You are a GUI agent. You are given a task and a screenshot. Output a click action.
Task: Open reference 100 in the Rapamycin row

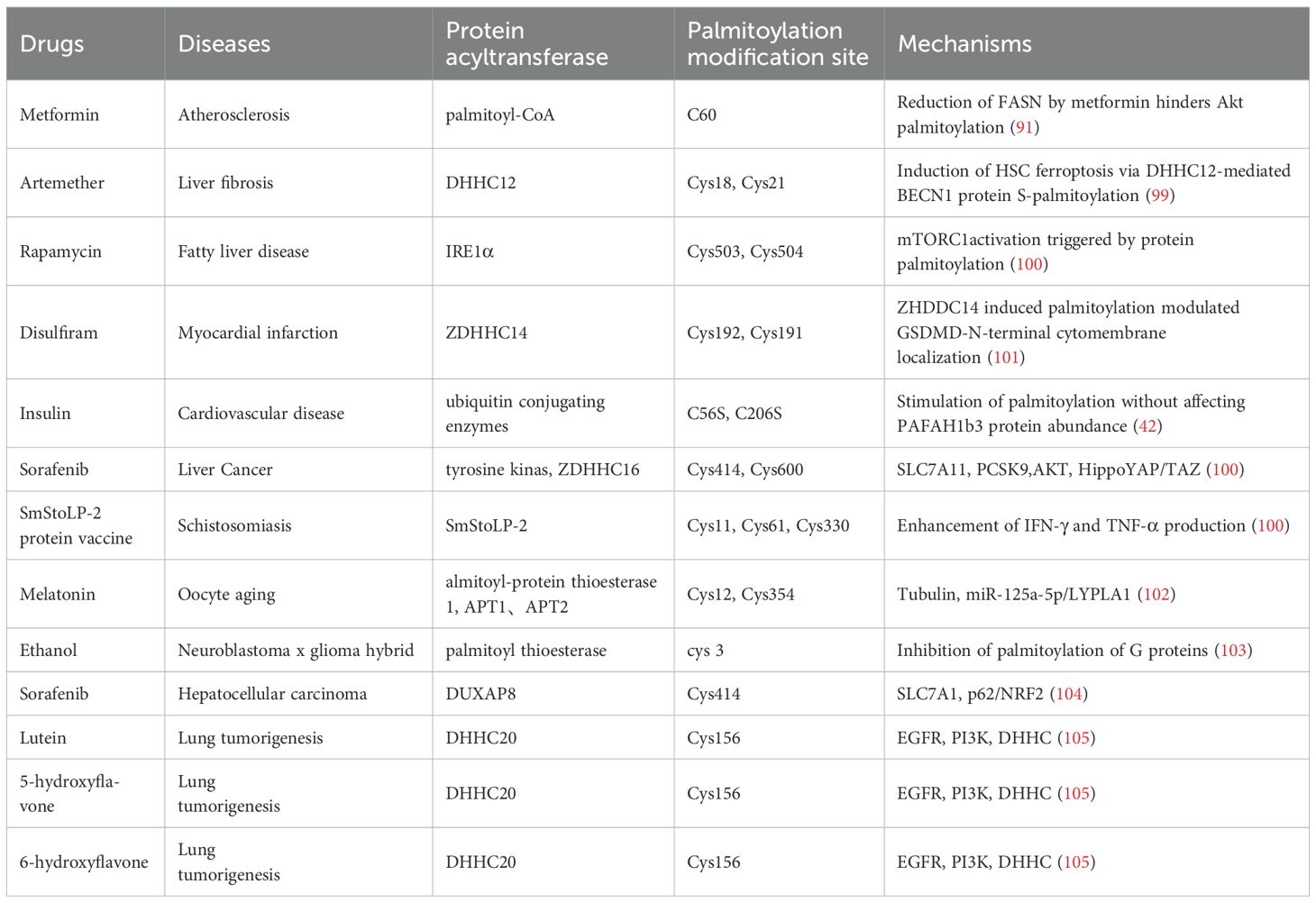pyautogui.click(x=1029, y=264)
